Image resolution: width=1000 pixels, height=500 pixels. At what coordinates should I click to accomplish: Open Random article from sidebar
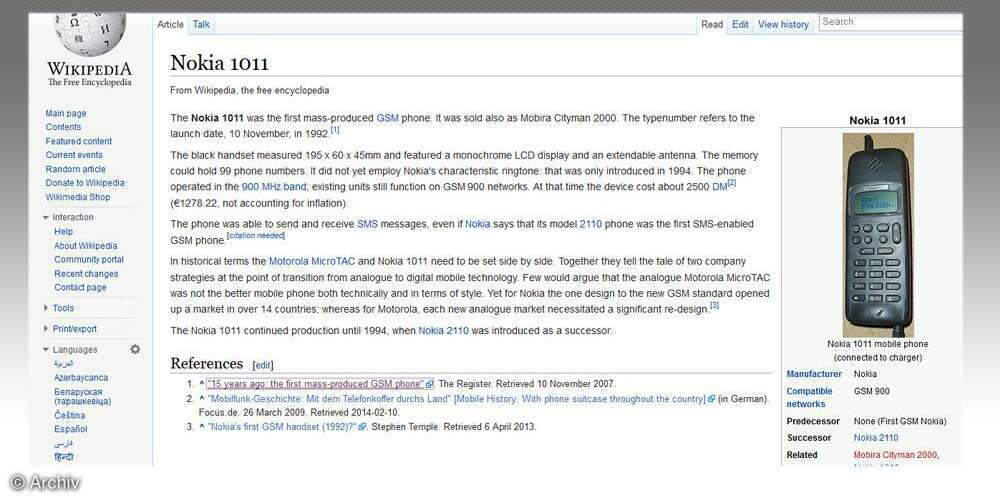pos(75,169)
